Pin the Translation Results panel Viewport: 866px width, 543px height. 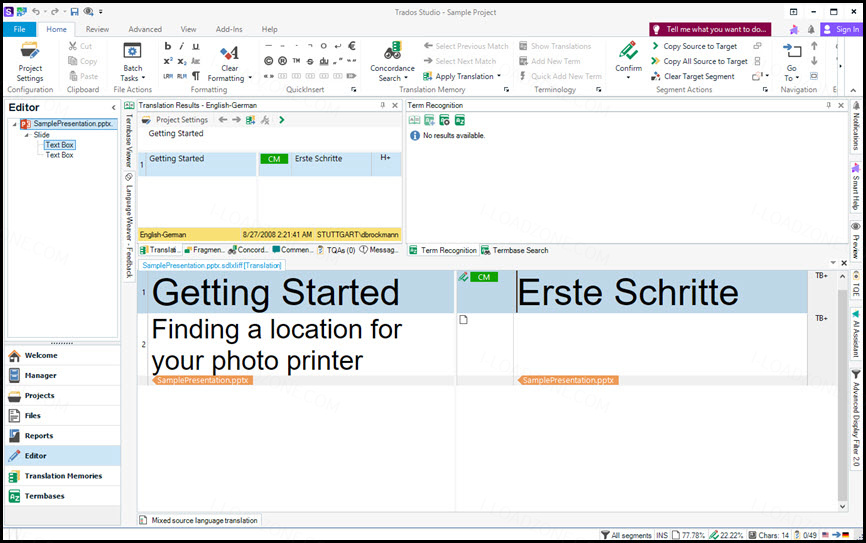pos(382,105)
